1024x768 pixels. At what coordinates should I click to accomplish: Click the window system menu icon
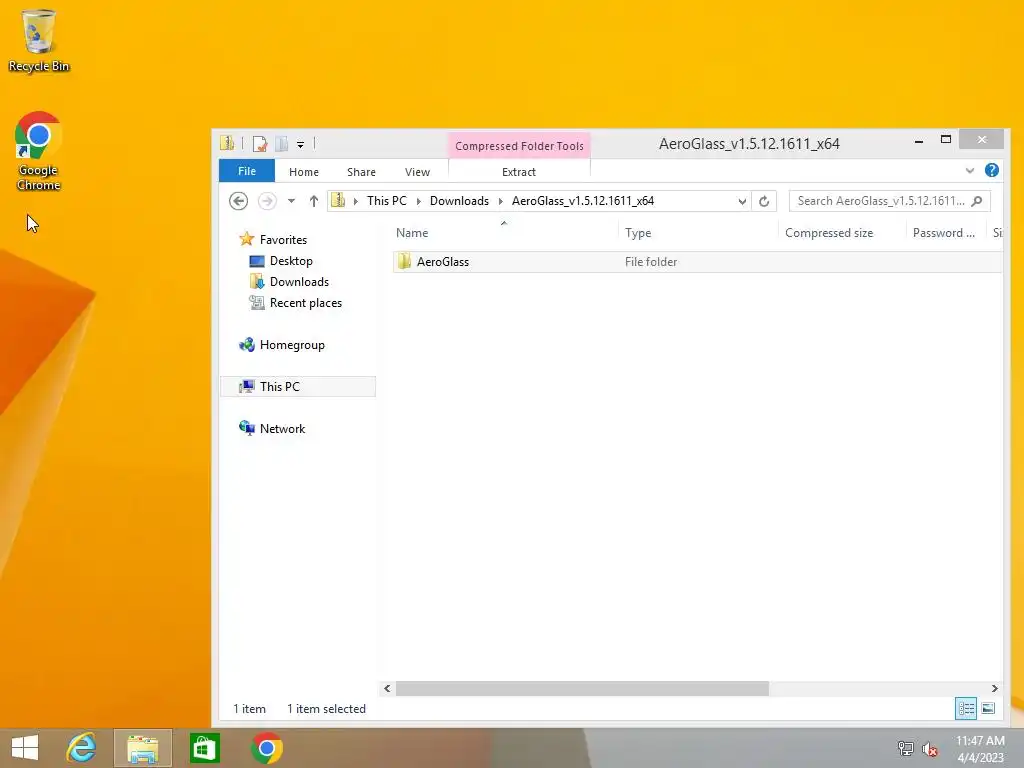pos(227,143)
